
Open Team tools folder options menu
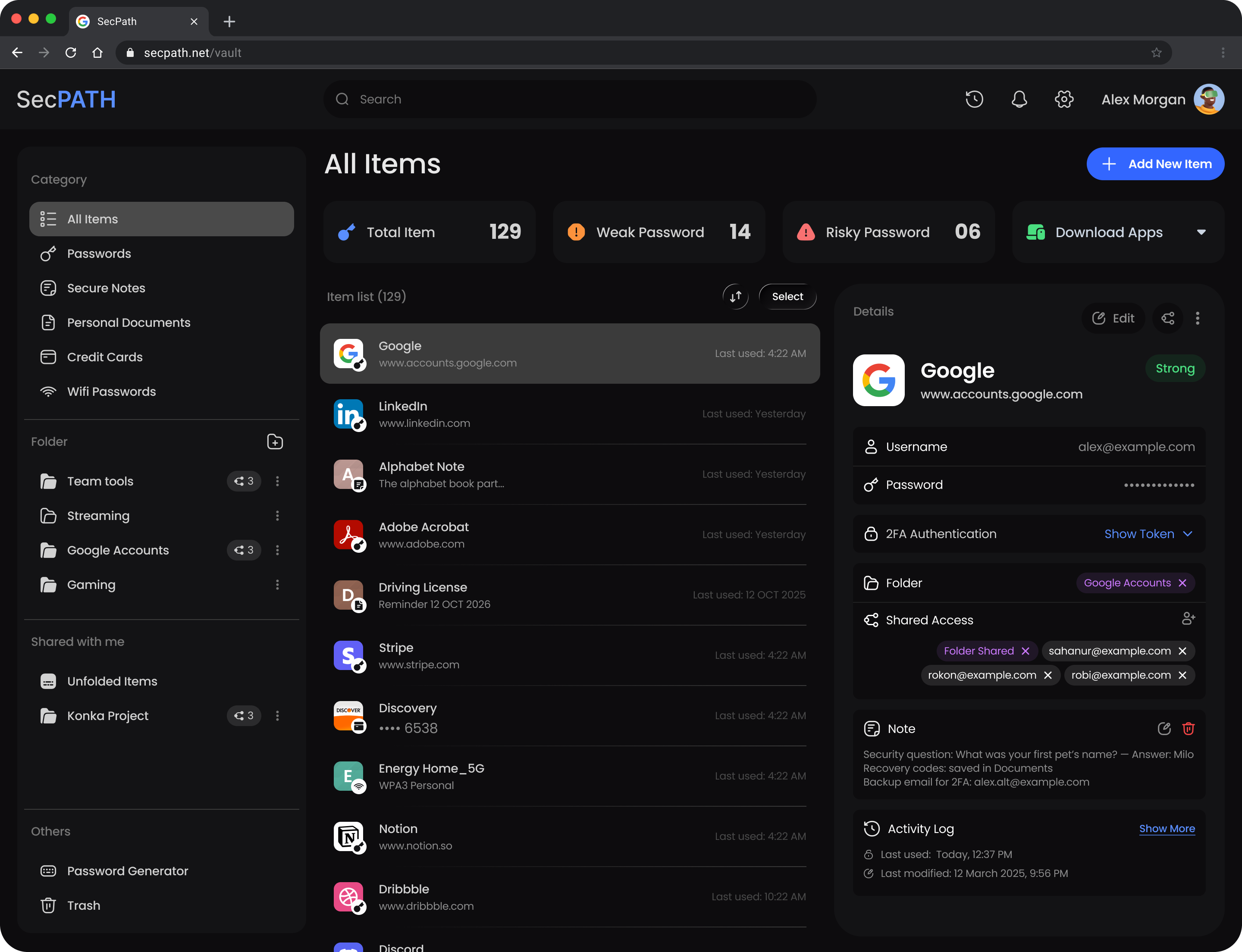coord(277,481)
